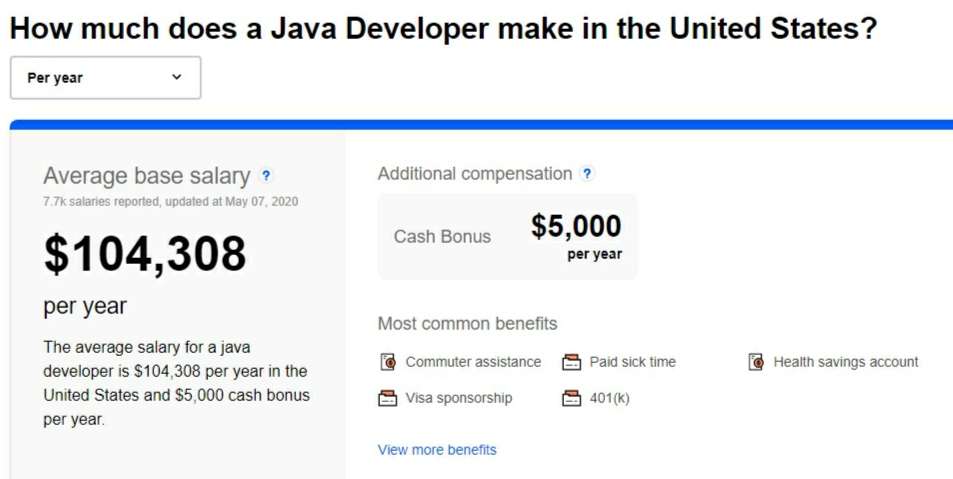
Task: Click the help icon next to Average base salary
Action: coord(266,176)
